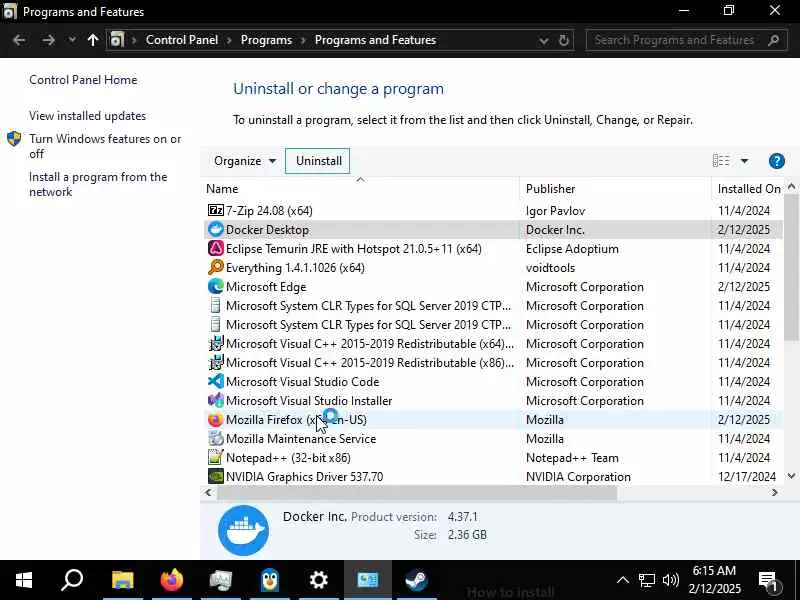Click Control Panel in the breadcrumb
The height and width of the screenshot is (600, 800).
(x=182, y=40)
